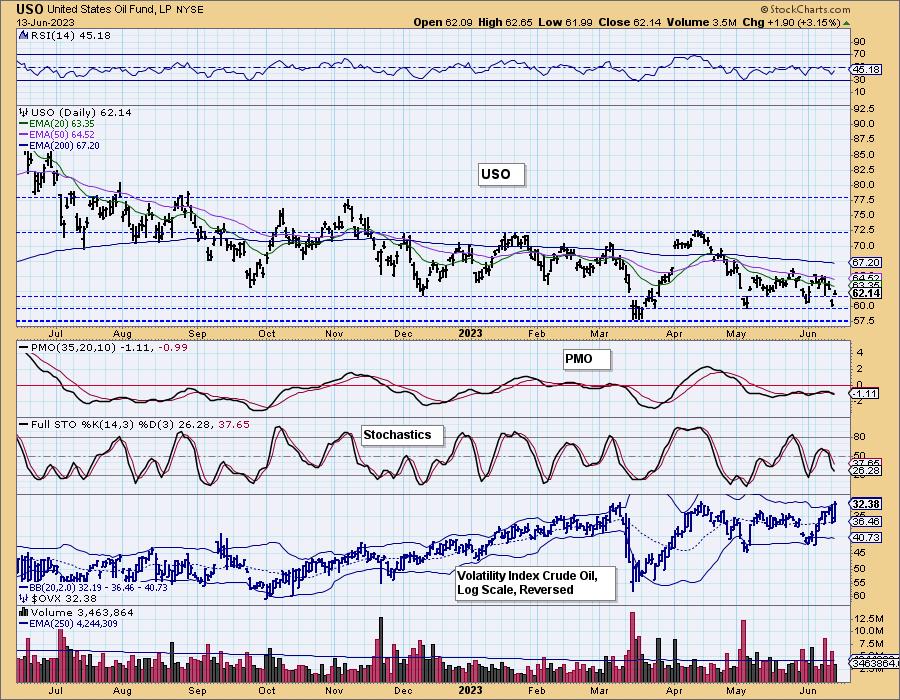Click the 'Volatility Index Crude Oil' annotation box
Image resolution: width=900 pixels, height=700 pixels.
pos(536,583)
